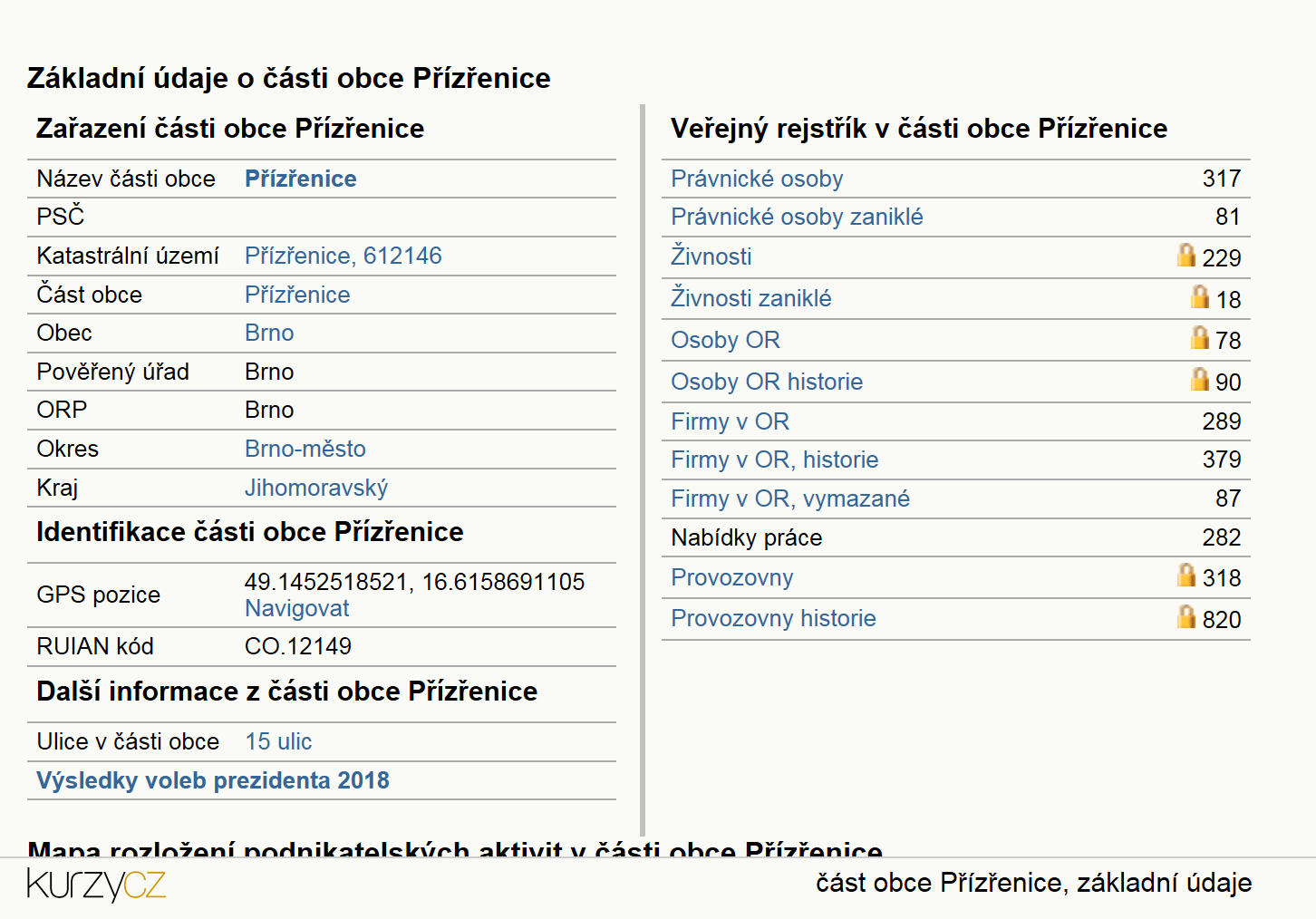
Task: Click the lock icon in Osoby OR row
Action: tap(1200, 337)
